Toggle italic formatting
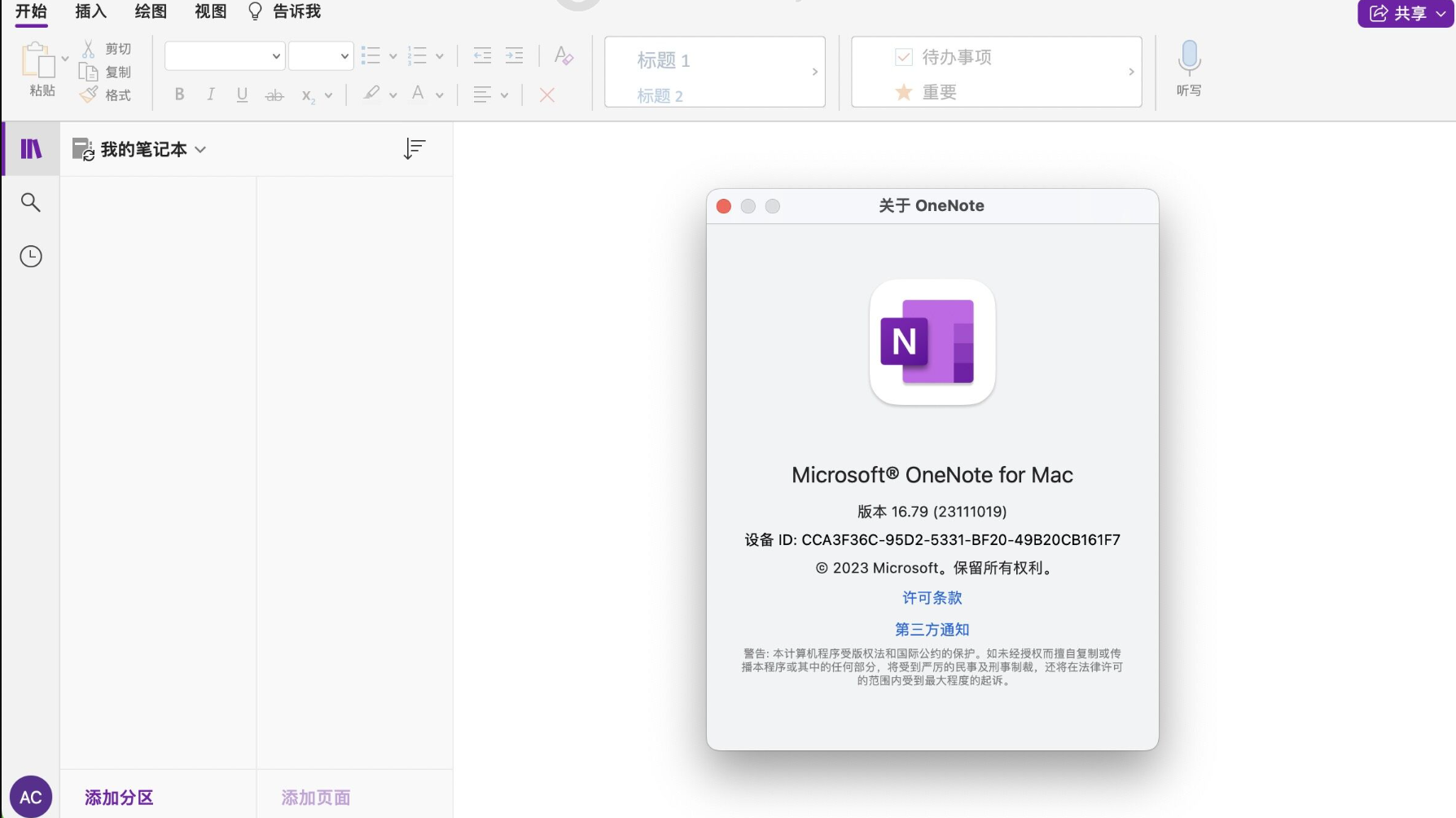 tap(210, 95)
